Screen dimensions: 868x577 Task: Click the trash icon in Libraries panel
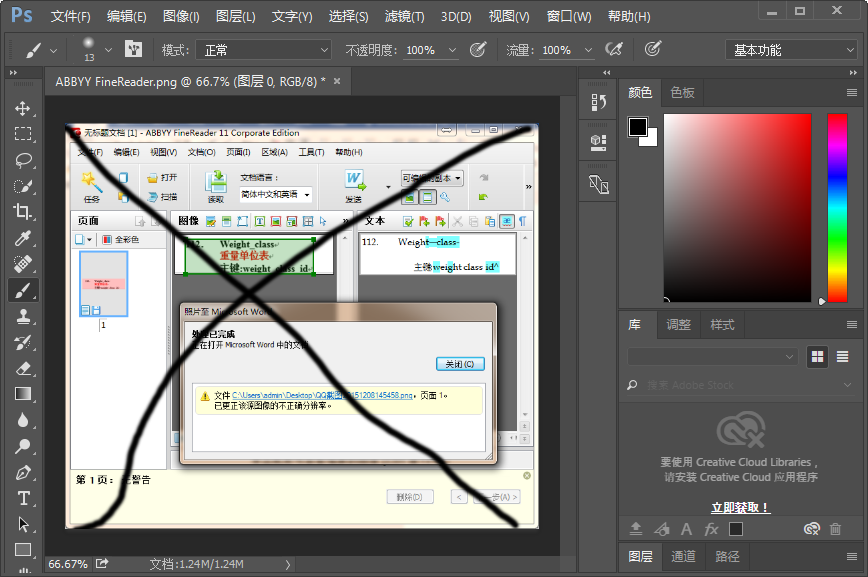click(x=835, y=529)
